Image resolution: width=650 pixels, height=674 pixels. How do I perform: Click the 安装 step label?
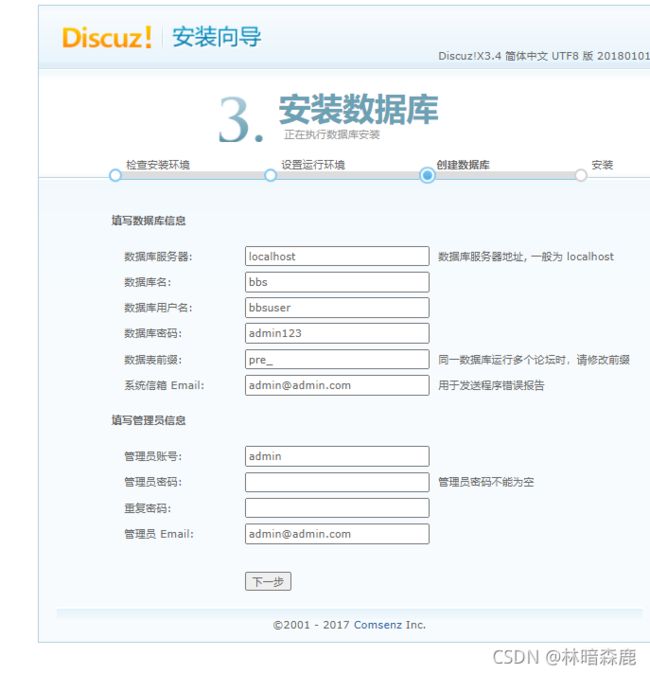click(x=602, y=165)
